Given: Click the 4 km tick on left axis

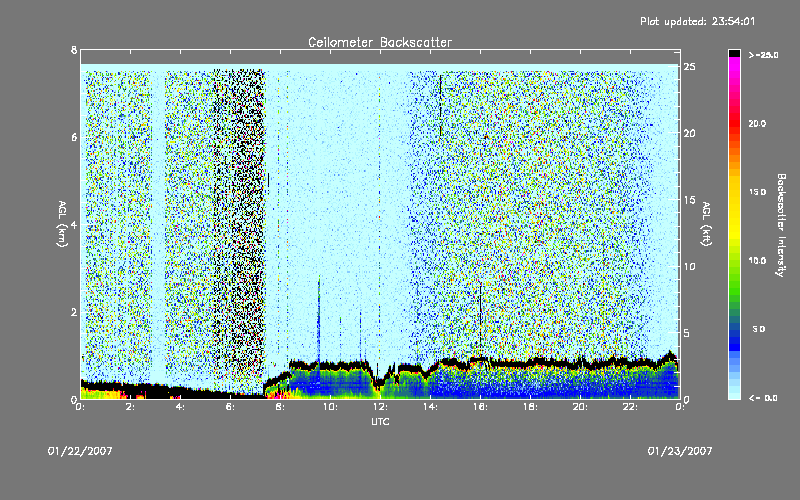Looking at the screenshot, I should pyautogui.click(x=74, y=224).
